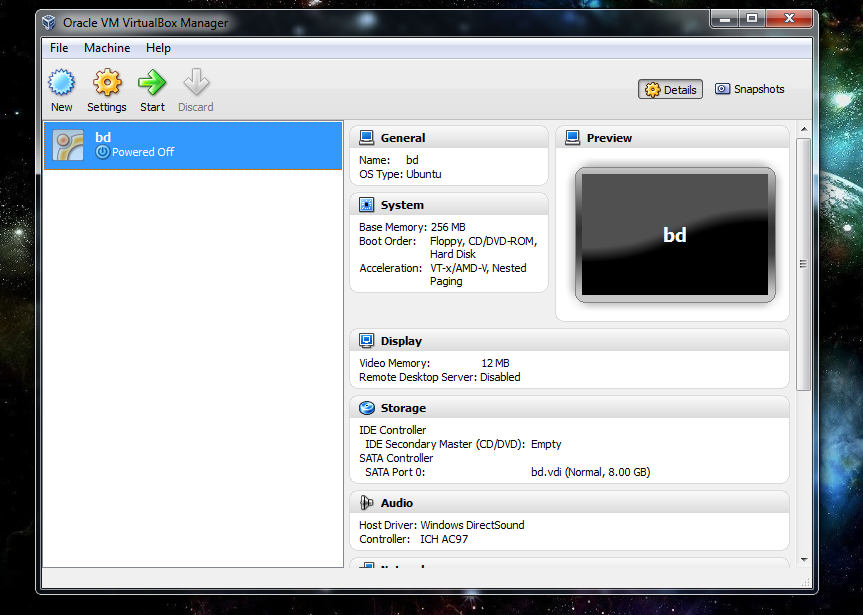863x615 pixels.
Task: Open the Machine menu
Action: click(x=107, y=48)
